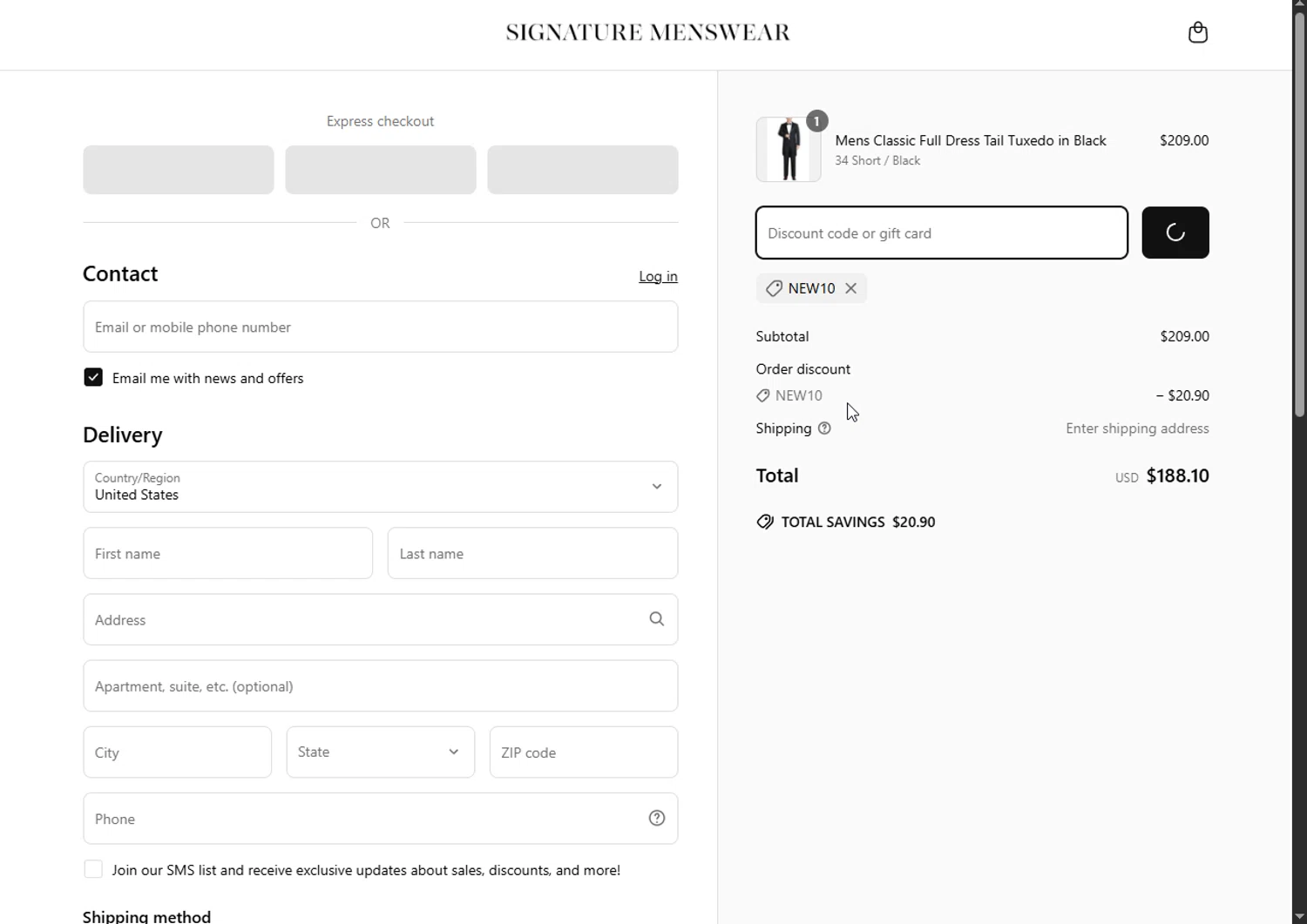
Task: Click the Enter shipping address text
Action: click(x=1137, y=428)
